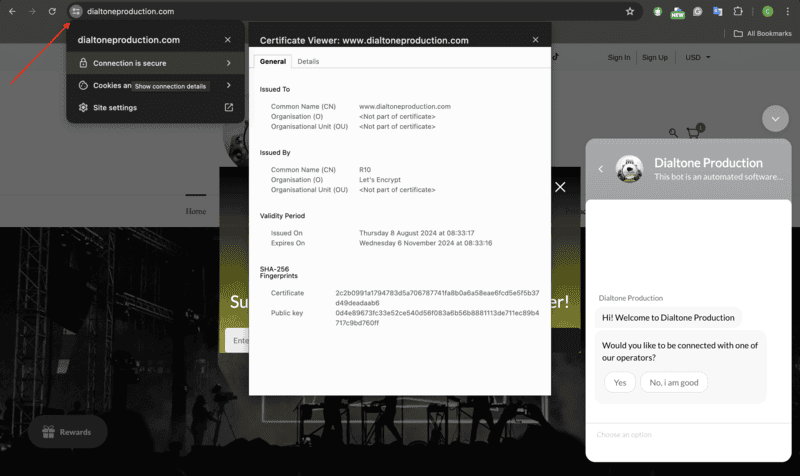
Task: Collapse the chat widget with chevron button
Action: 775,118
